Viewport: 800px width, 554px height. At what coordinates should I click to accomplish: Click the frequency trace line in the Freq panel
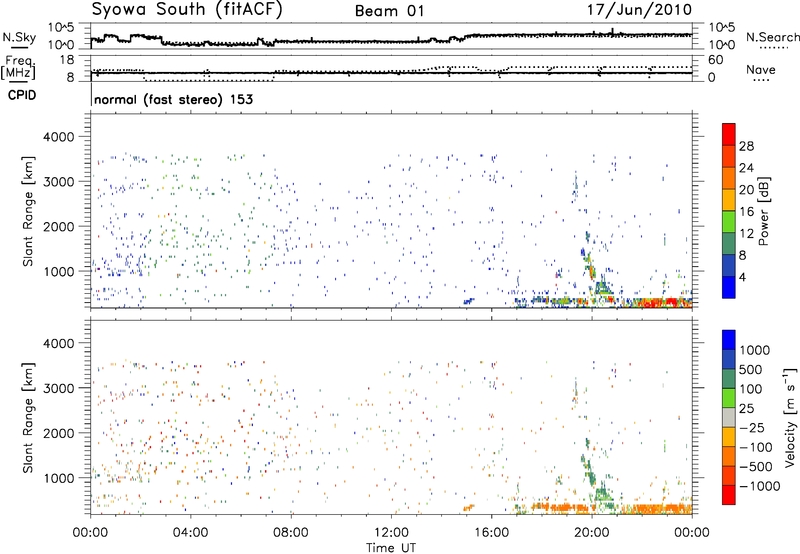(391, 73)
